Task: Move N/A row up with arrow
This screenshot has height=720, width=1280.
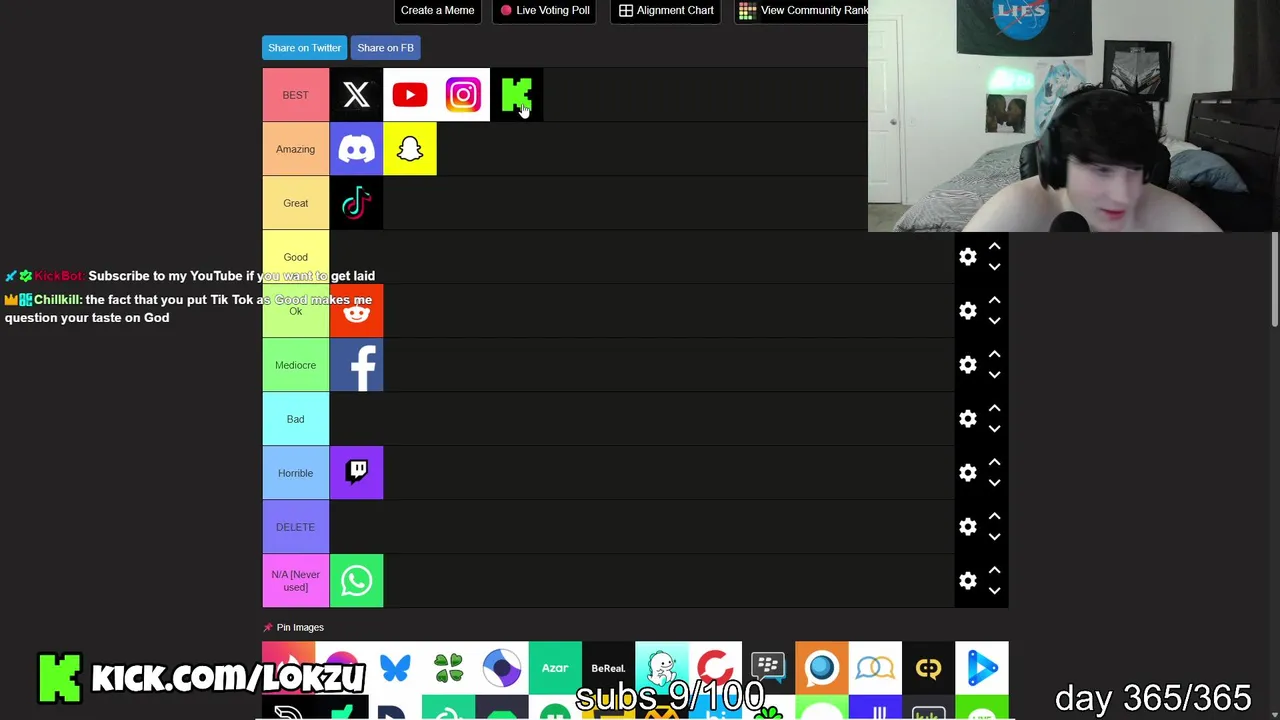Action: pos(994,570)
